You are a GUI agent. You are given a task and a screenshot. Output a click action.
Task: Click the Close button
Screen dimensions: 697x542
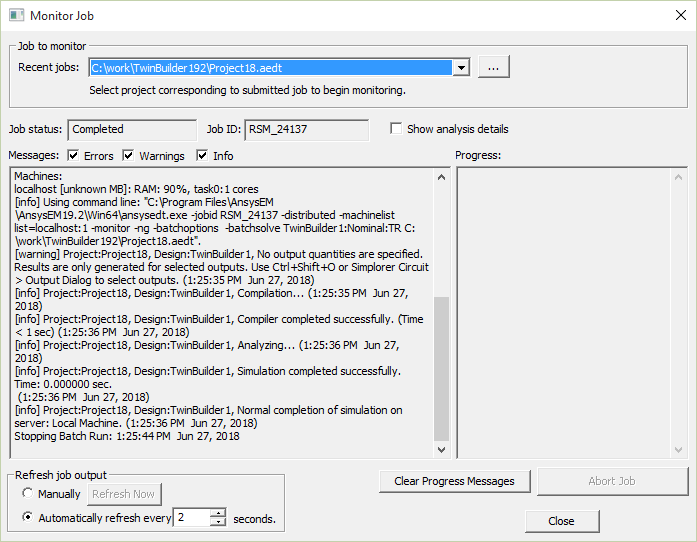[562, 521]
